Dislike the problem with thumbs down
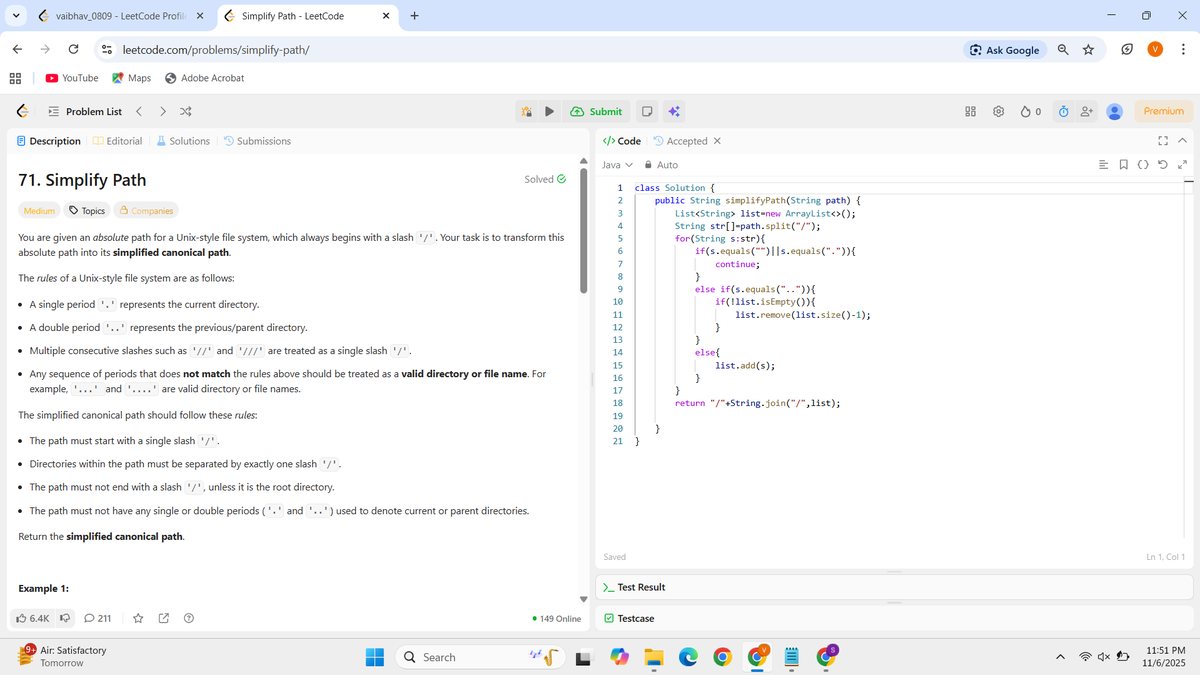The image size is (1200, 675). [x=65, y=618]
